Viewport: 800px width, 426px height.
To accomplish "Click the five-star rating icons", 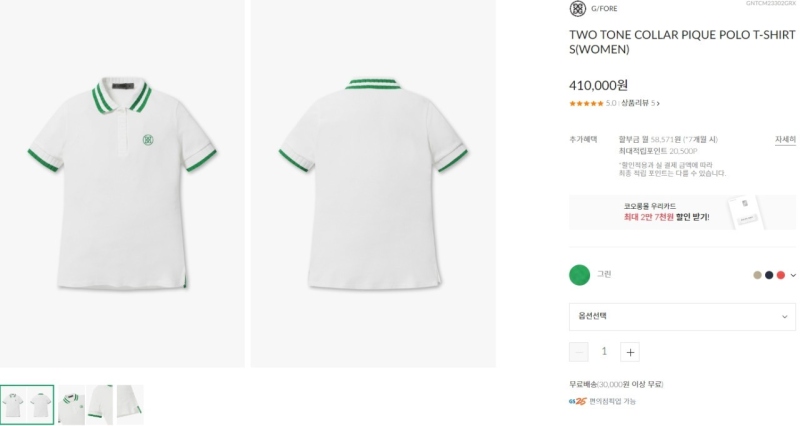I will 586,103.
